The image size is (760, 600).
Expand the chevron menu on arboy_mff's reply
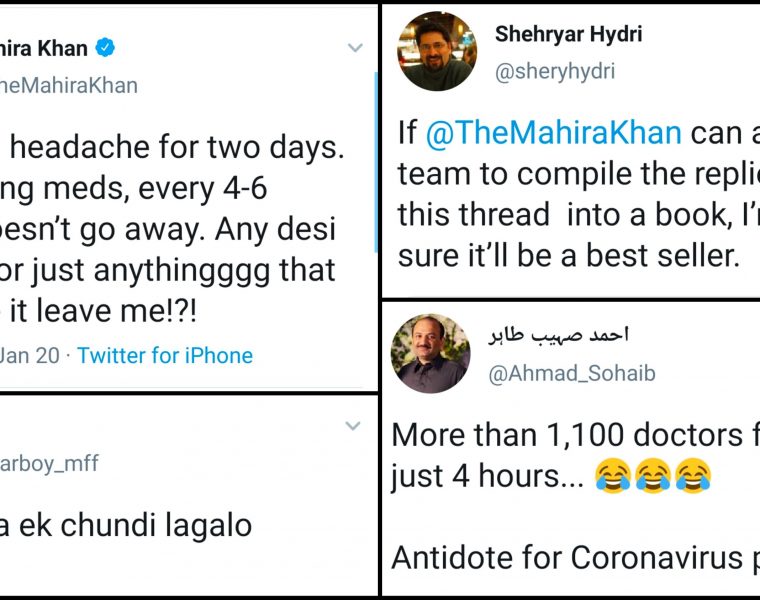click(x=352, y=427)
